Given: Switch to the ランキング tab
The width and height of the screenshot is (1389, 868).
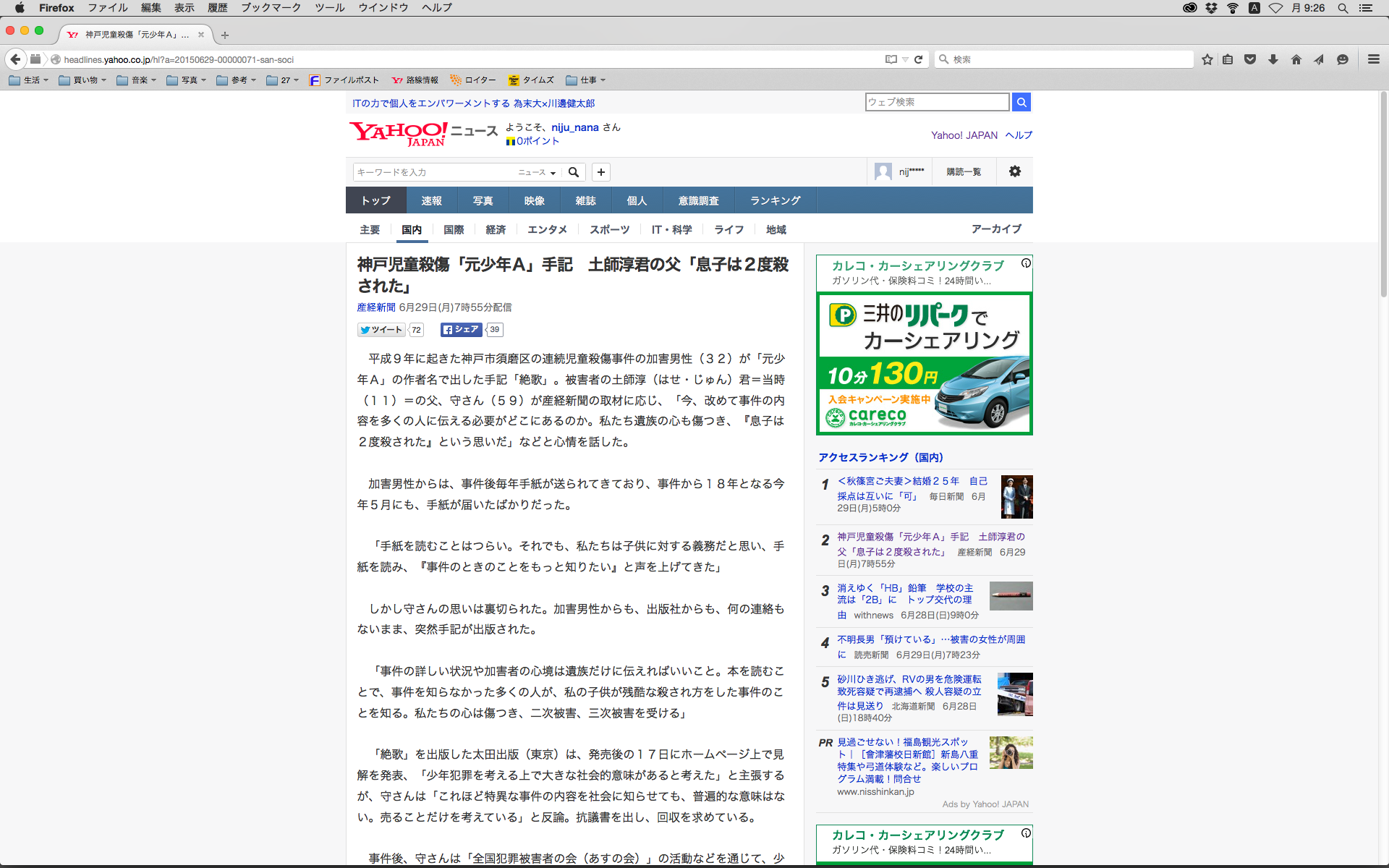Looking at the screenshot, I should pos(775,200).
